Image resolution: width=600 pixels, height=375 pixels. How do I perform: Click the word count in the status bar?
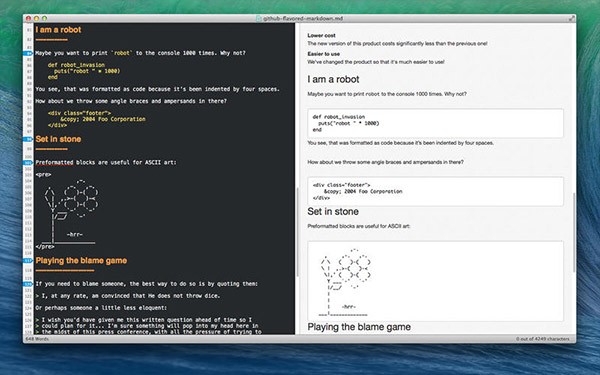(x=37, y=339)
